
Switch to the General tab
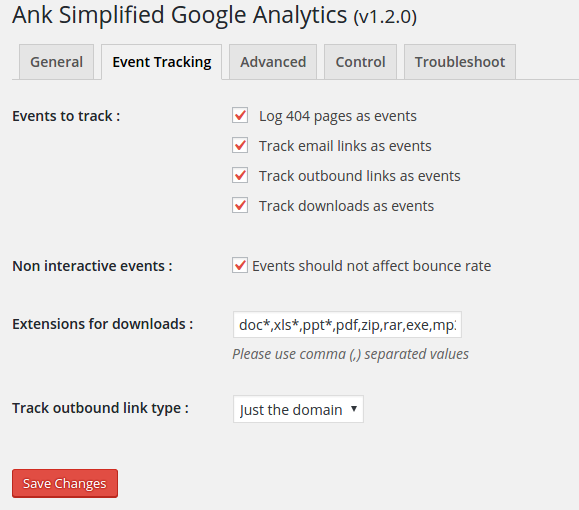coord(56,62)
